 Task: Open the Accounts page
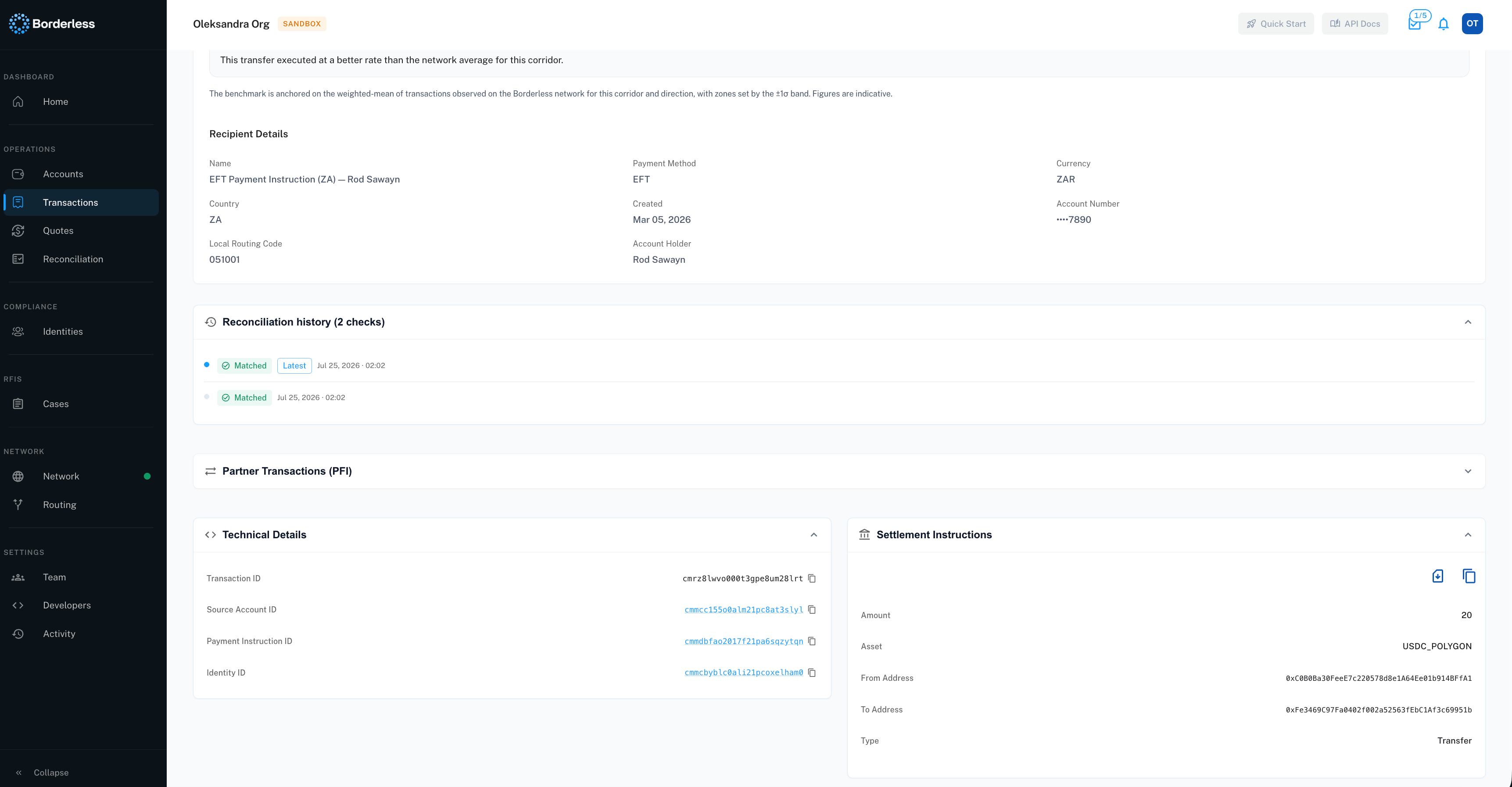point(81,174)
